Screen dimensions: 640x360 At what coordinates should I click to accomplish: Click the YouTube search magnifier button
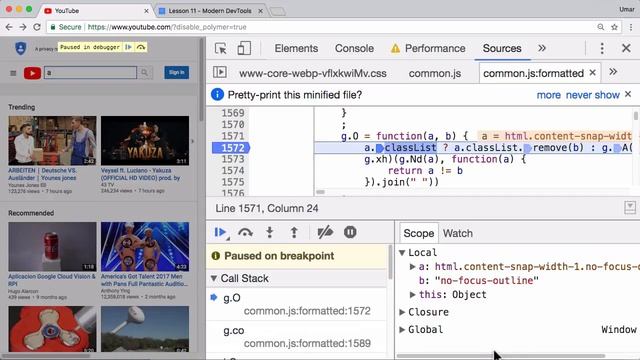[x=144, y=73]
